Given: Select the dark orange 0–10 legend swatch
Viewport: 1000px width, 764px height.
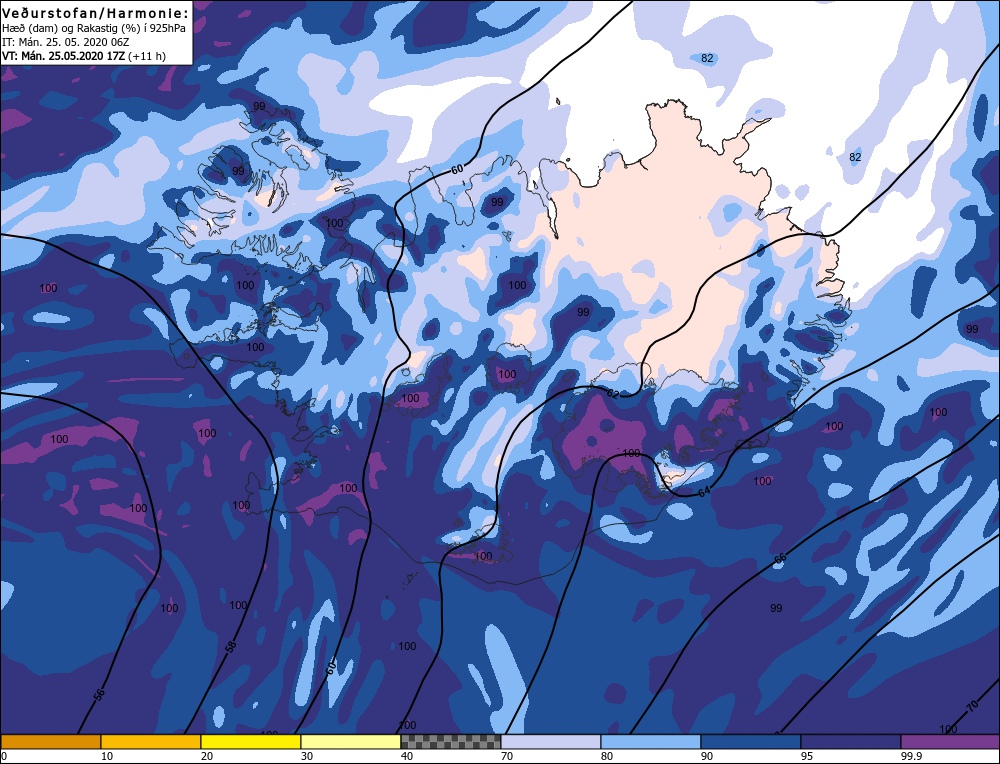Looking at the screenshot, I should point(50,742).
